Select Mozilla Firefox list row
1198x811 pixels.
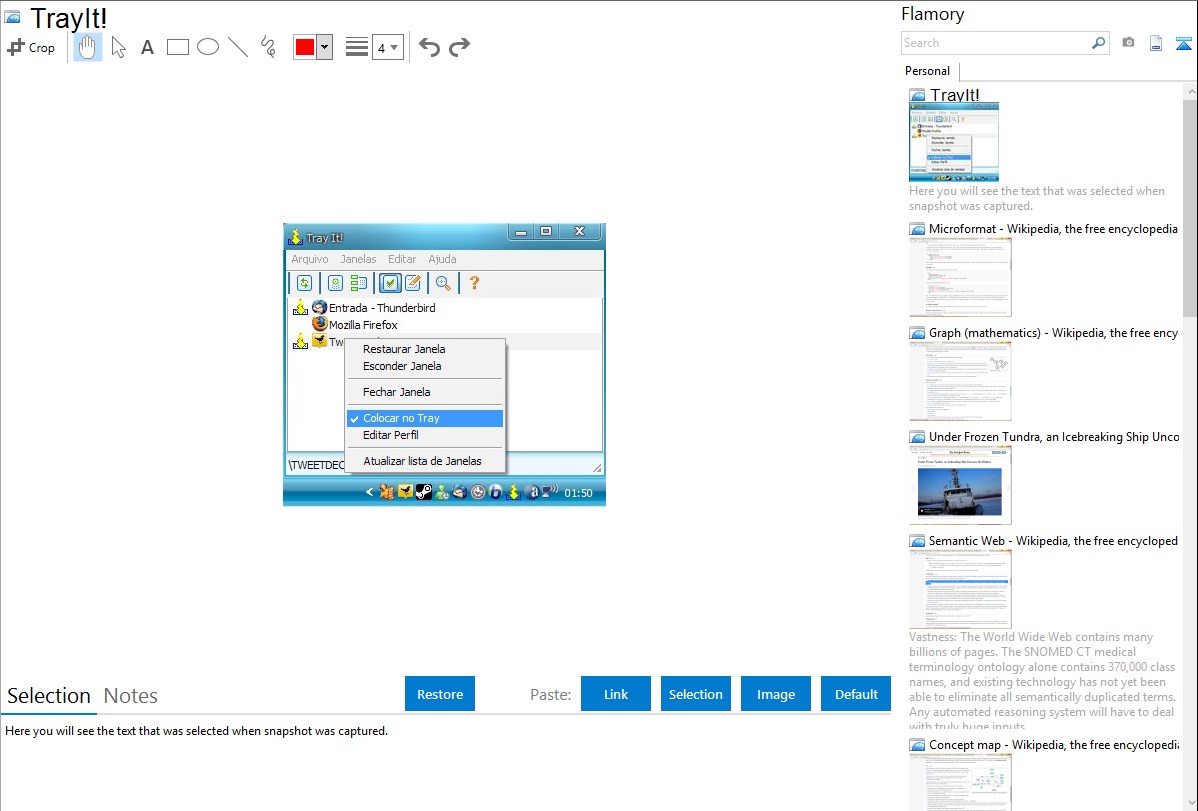coord(445,325)
